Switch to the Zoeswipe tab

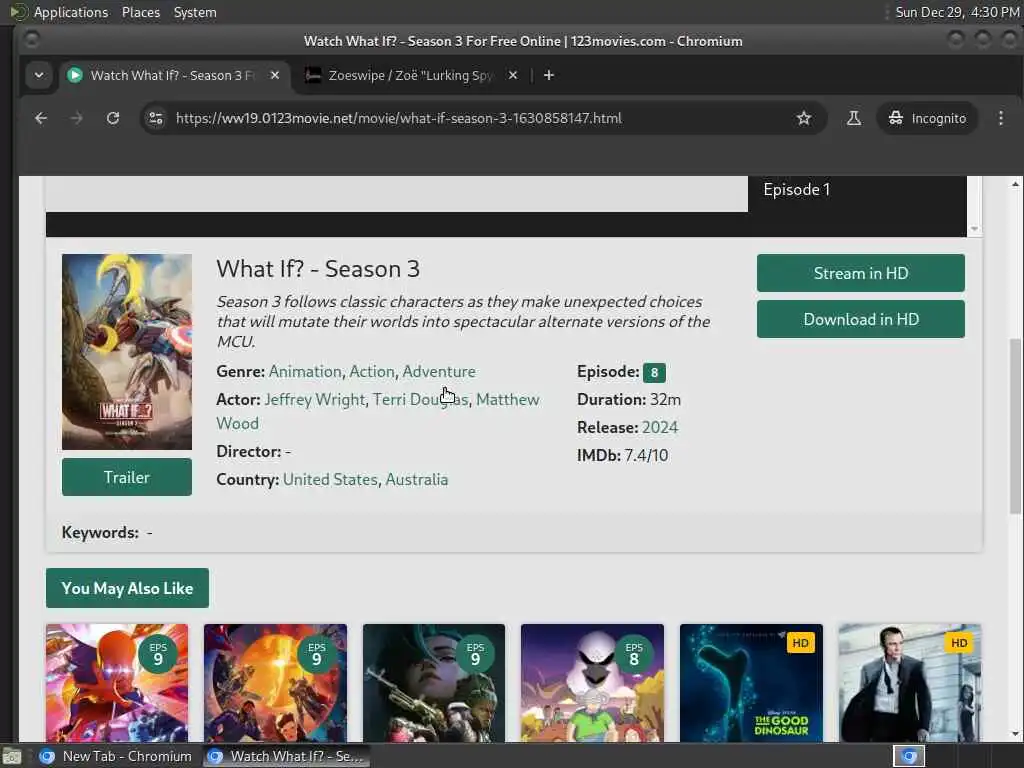click(x=412, y=75)
